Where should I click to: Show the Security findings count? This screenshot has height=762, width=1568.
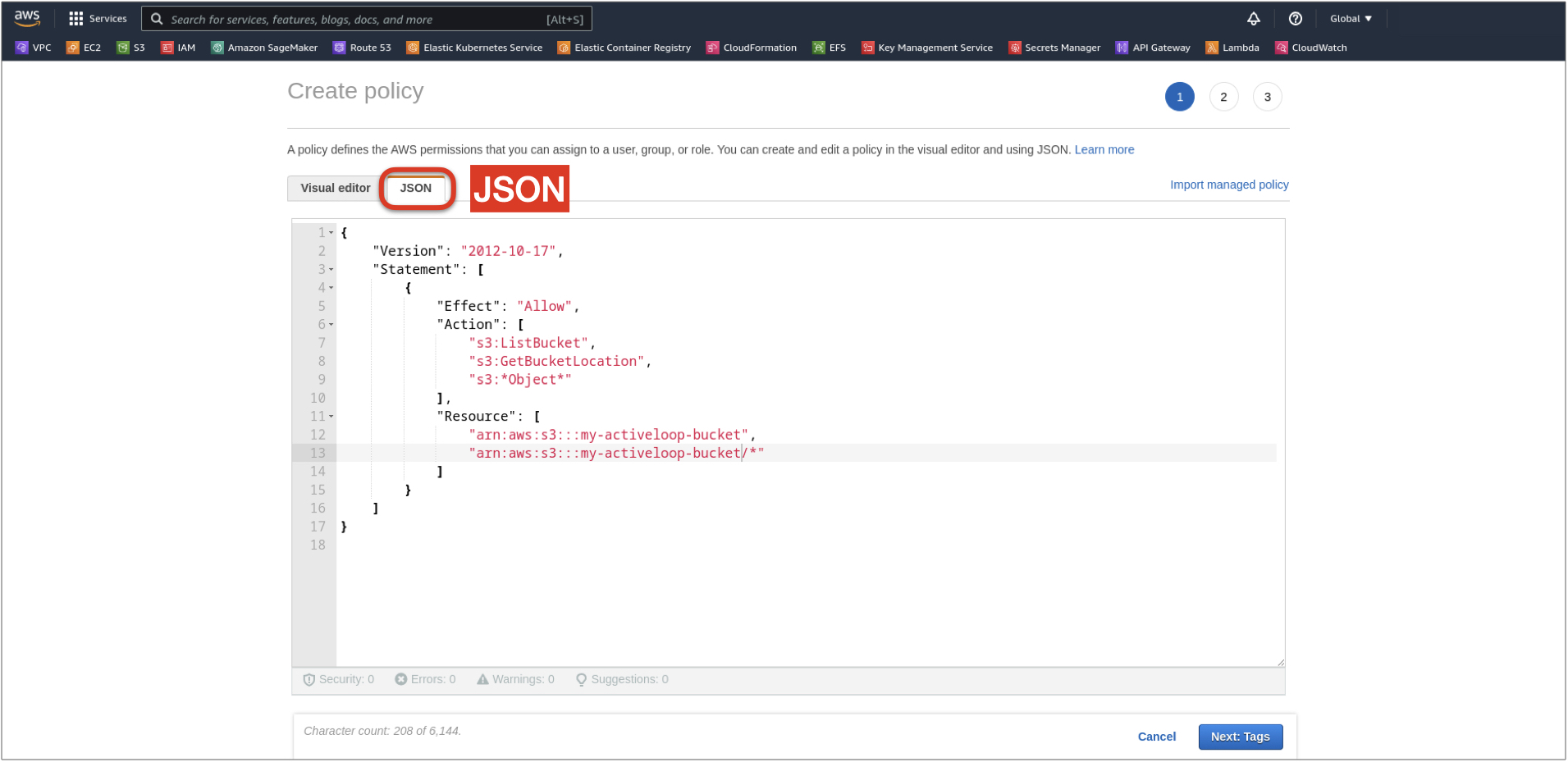[x=339, y=680]
